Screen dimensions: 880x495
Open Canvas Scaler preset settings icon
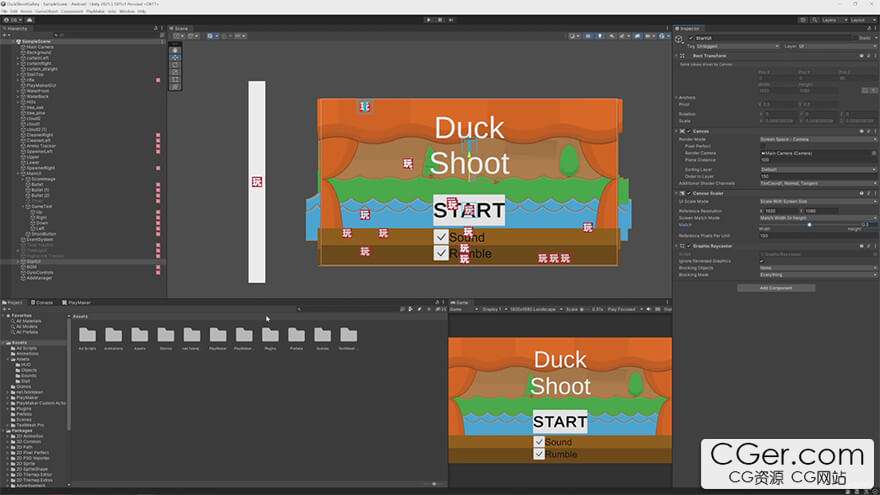(868, 193)
